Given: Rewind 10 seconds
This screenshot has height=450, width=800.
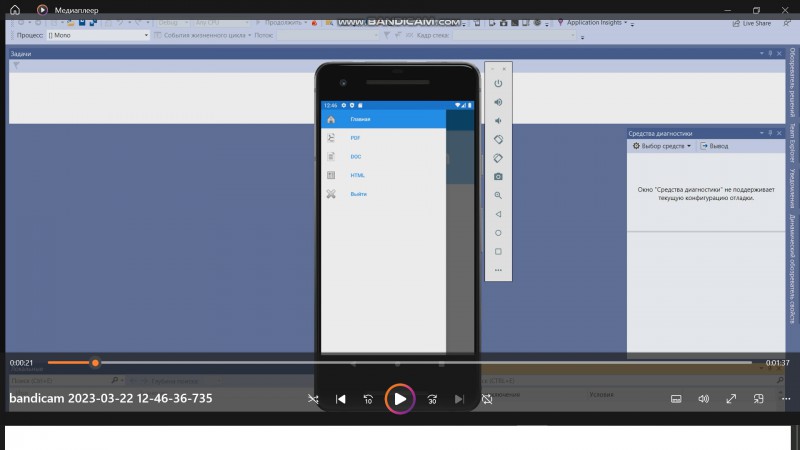Looking at the screenshot, I should pyautogui.click(x=368, y=399).
